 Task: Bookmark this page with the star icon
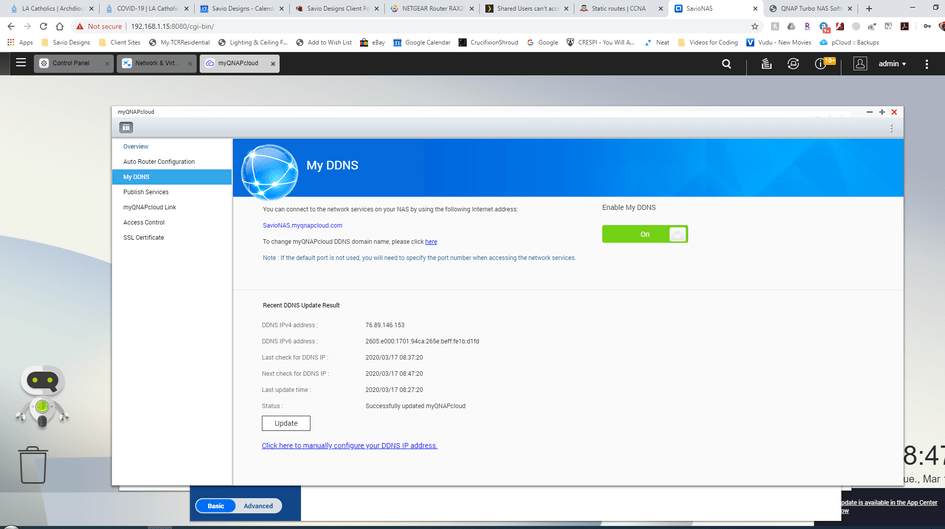point(755,26)
